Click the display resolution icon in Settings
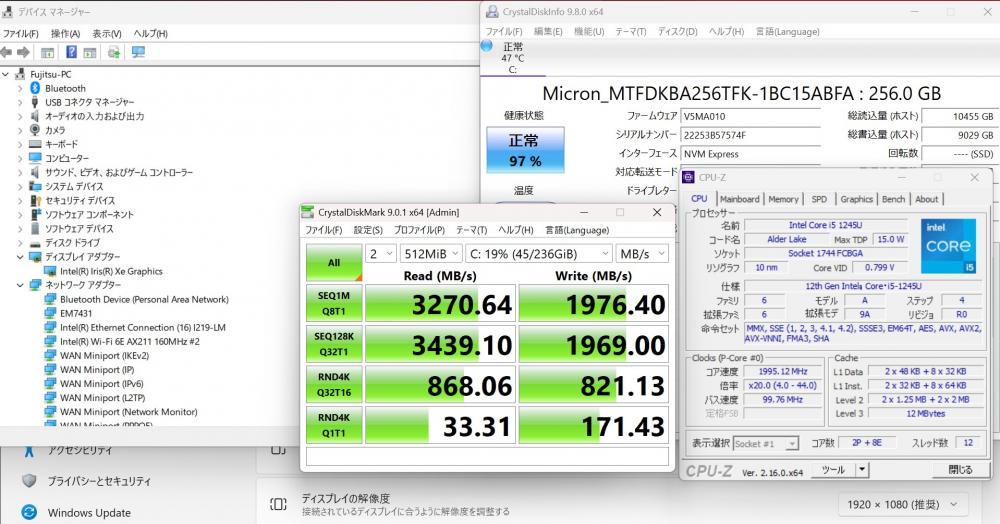The image size is (1000, 524). pyautogui.click(x=278, y=504)
